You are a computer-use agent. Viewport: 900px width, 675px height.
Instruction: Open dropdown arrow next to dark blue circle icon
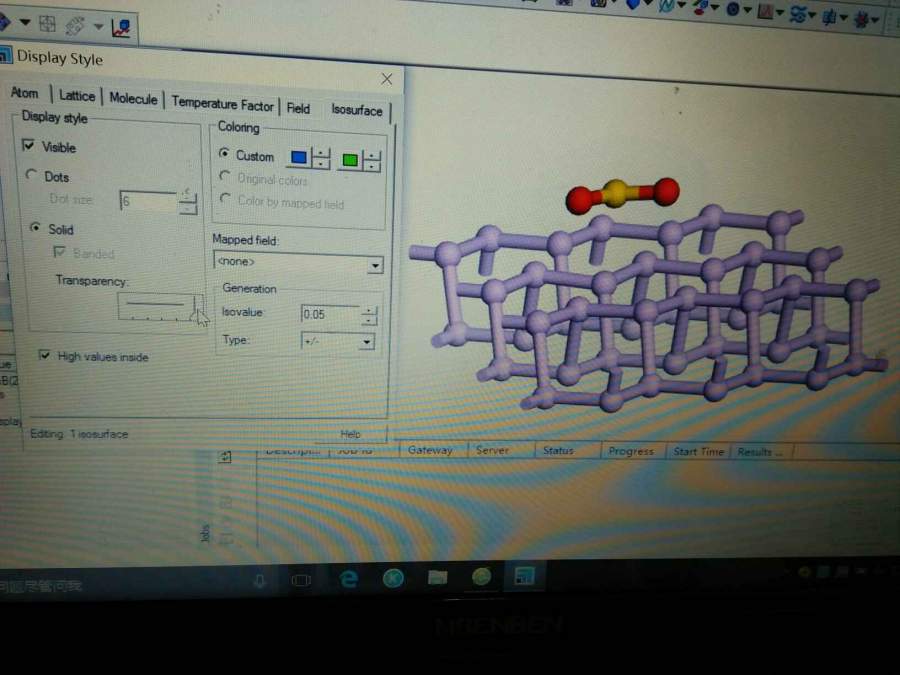pos(747,10)
